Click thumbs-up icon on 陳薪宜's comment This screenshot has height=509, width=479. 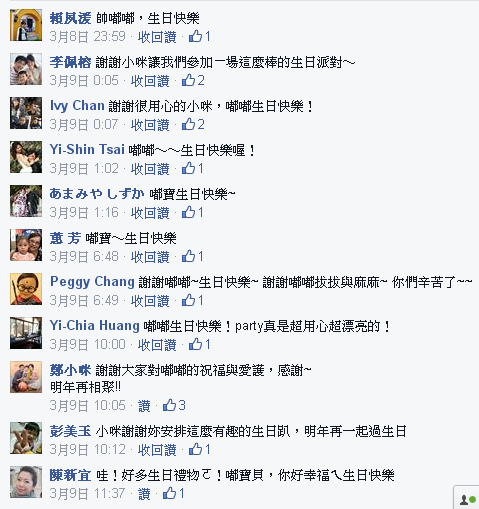coord(169,493)
